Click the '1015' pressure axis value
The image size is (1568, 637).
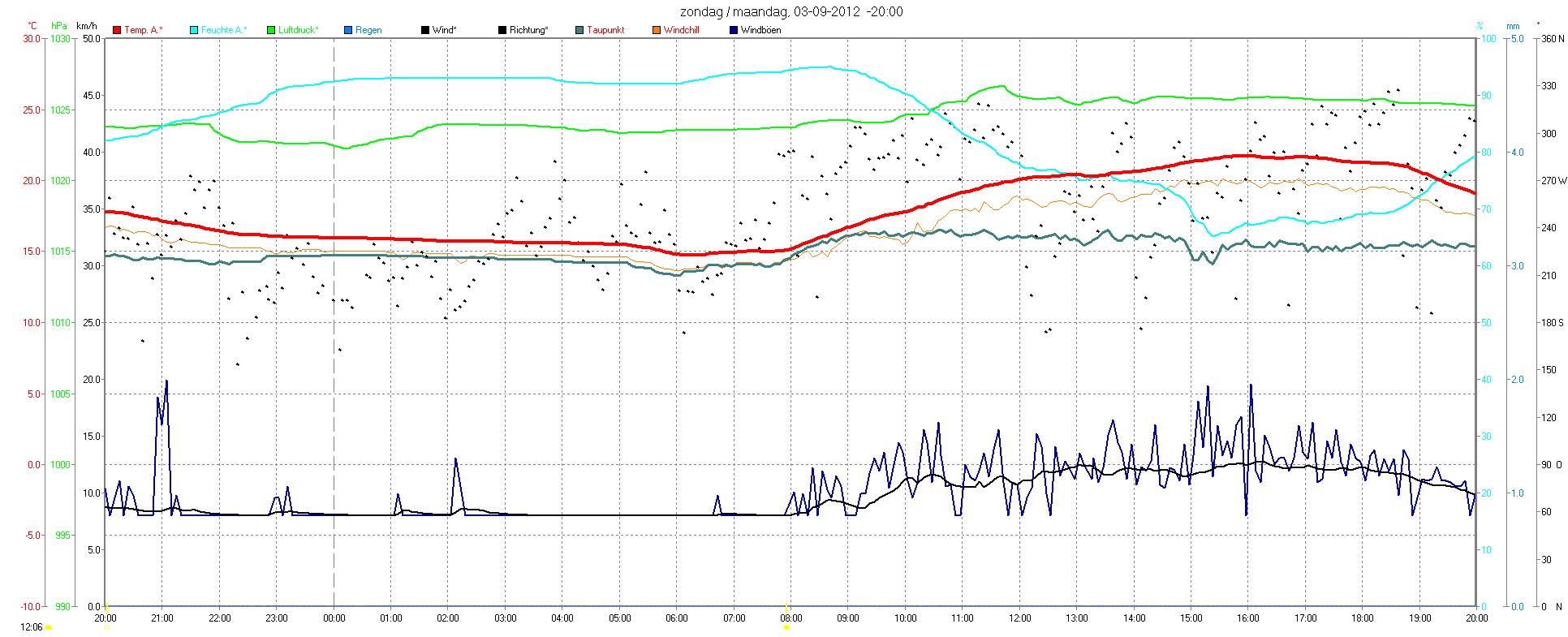pos(61,252)
